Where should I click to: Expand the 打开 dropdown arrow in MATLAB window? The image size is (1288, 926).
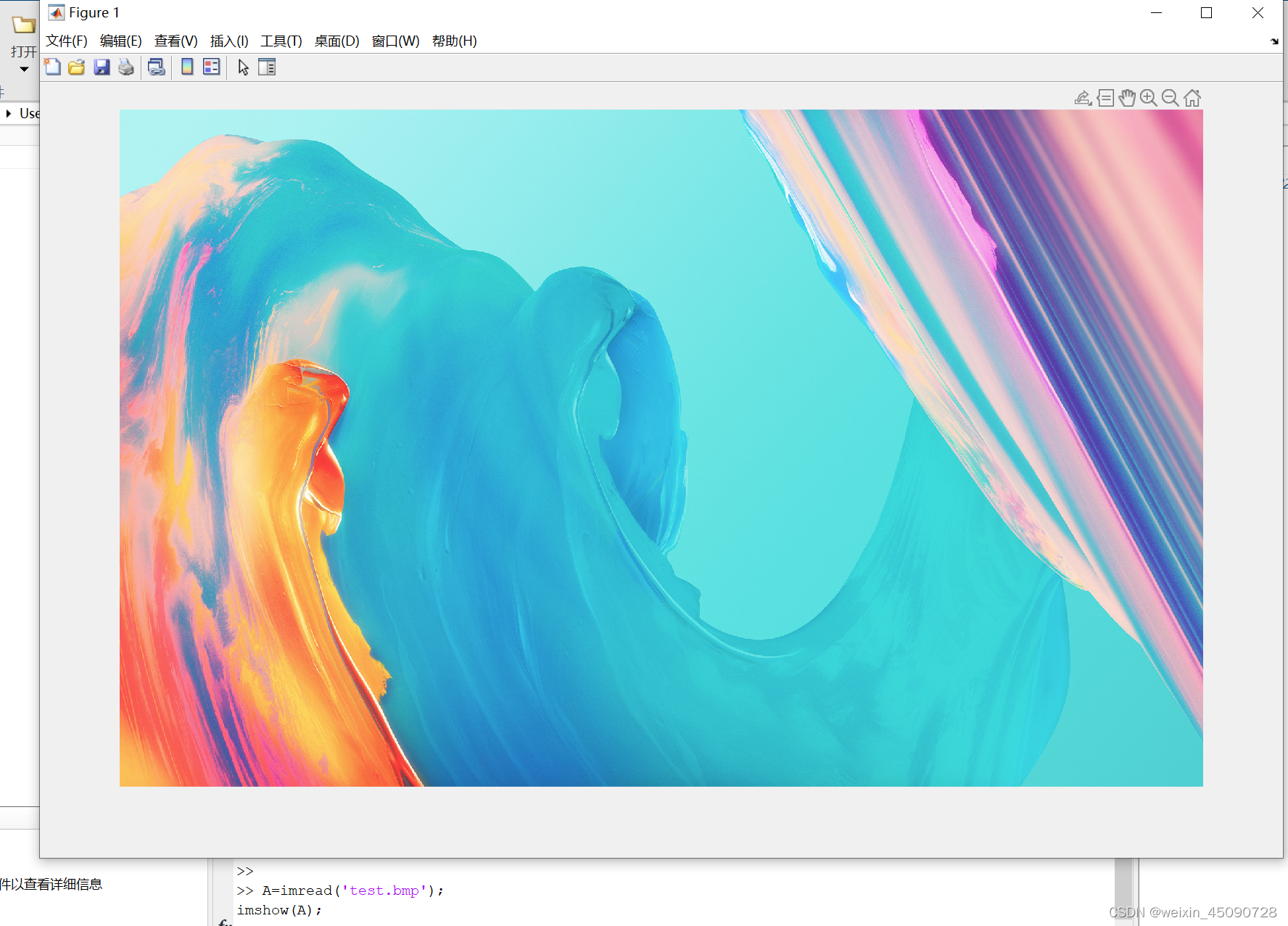(x=24, y=70)
